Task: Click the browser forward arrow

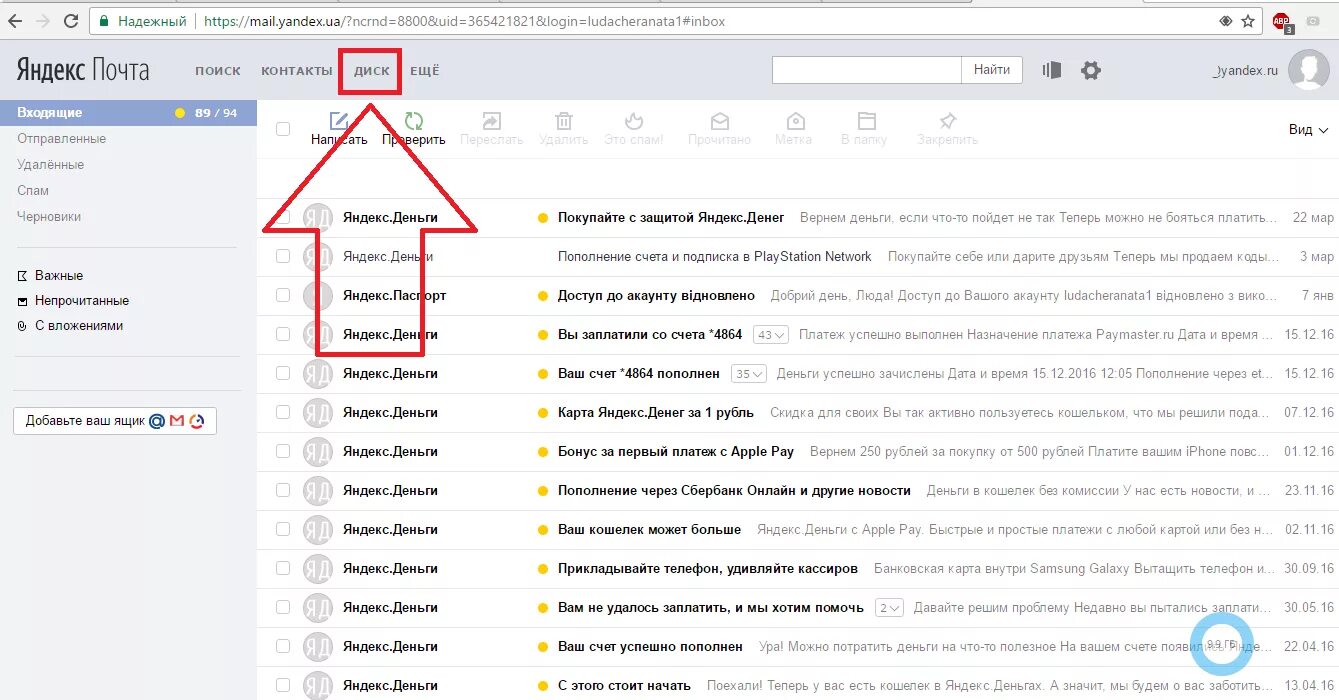Action: coord(43,21)
